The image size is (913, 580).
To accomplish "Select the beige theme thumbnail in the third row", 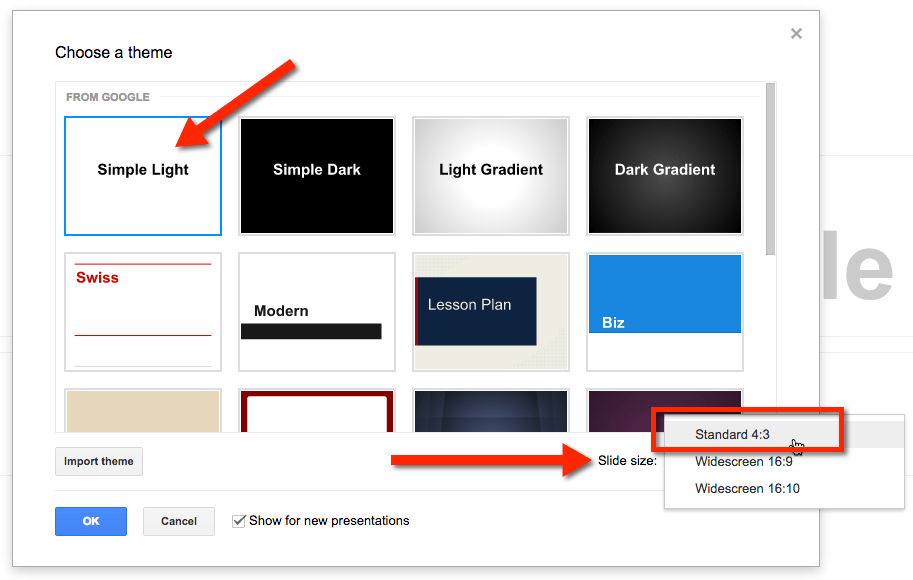I will point(143,411).
